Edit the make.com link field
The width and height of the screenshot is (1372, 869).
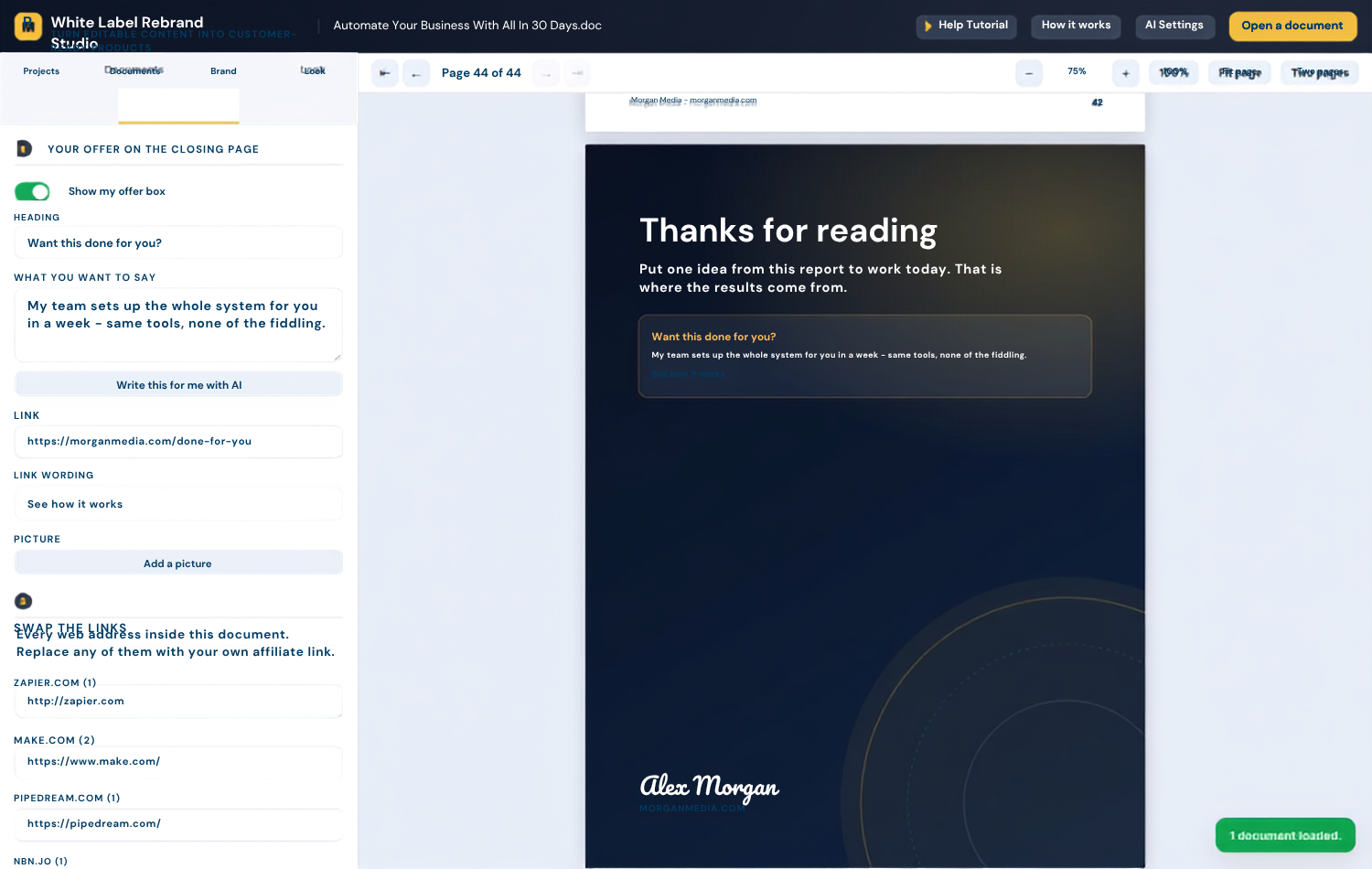coord(179,762)
